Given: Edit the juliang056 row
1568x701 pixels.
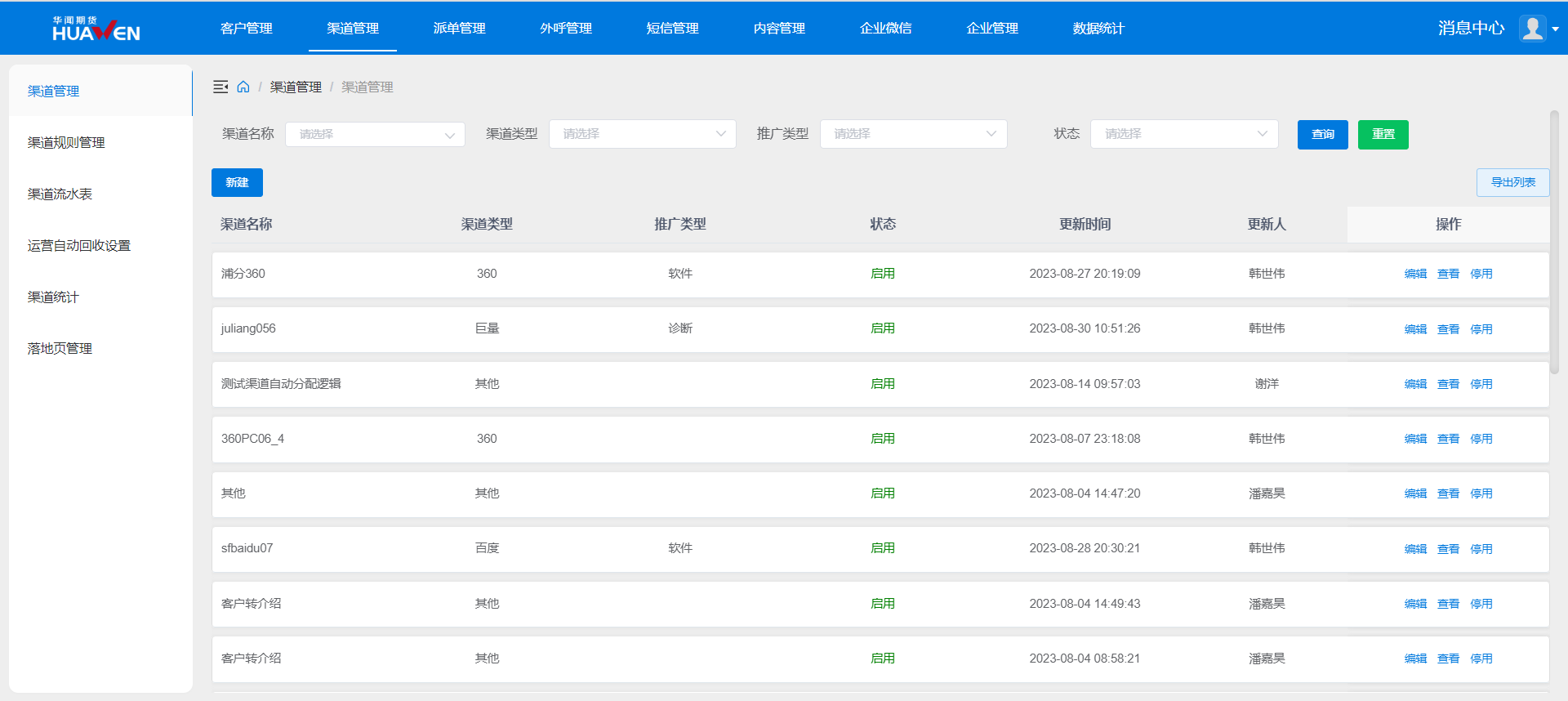Looking at the screenshot, I should (1415, 329).
